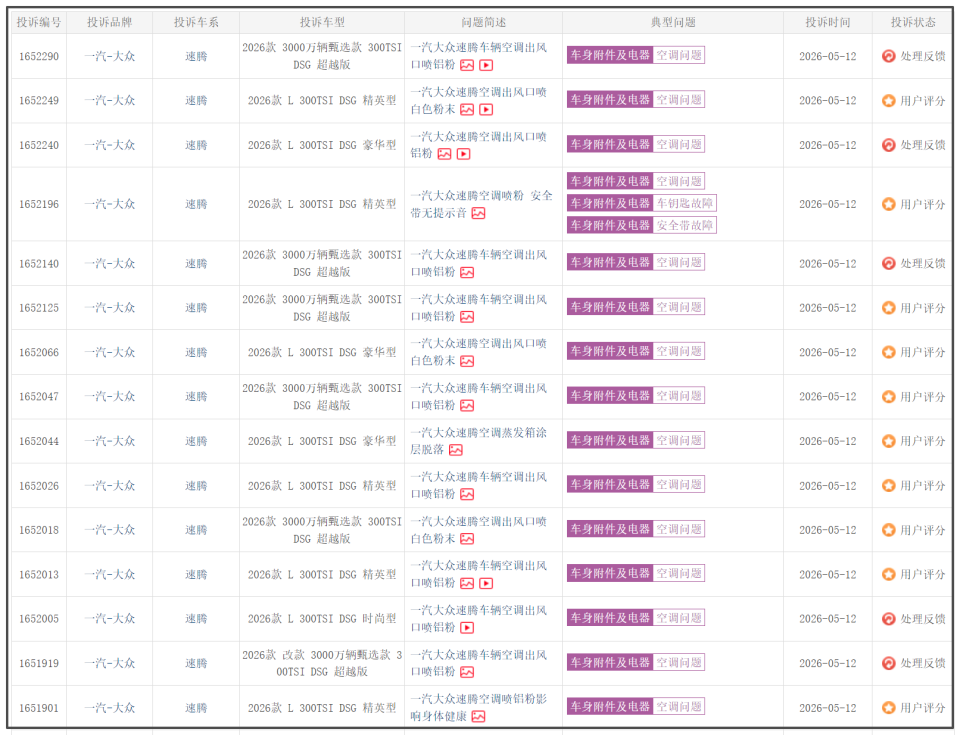The width and height of the screenshot is (960, 735).
Task: Open image icon in complaint 1652240 row
Action: click(x=444, y=154)
